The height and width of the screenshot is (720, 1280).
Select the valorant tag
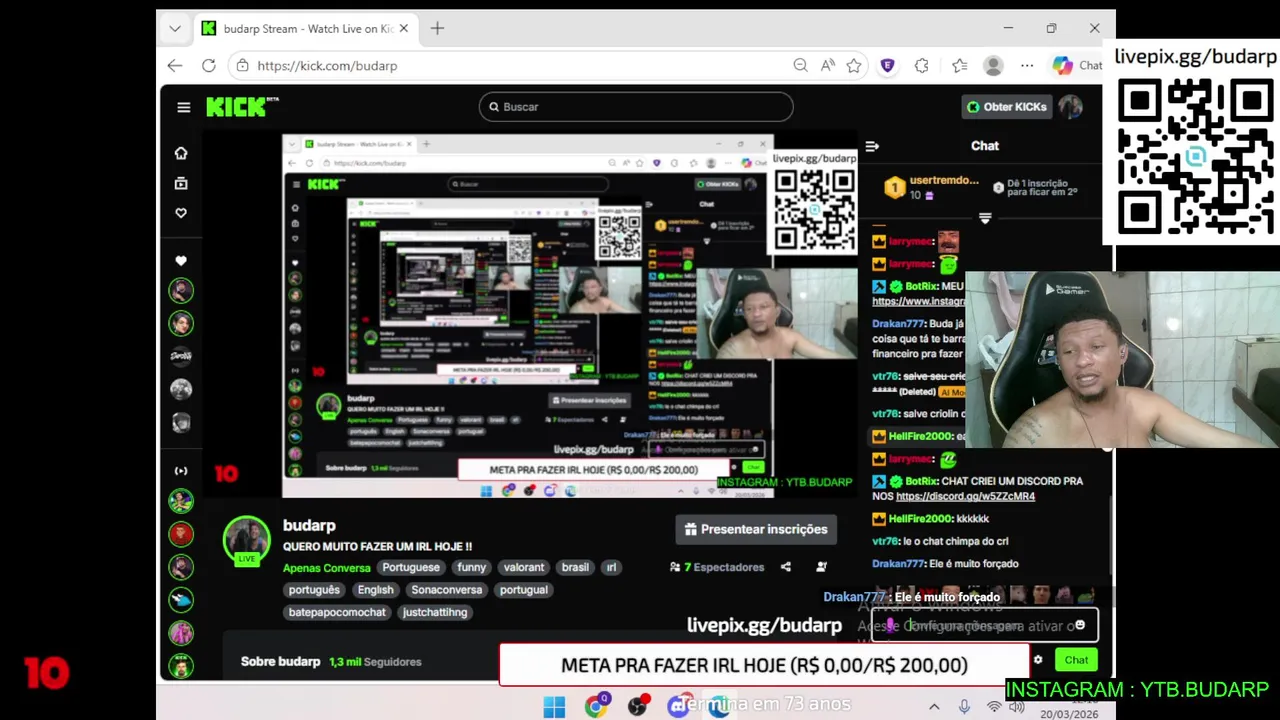click(524, 567)
